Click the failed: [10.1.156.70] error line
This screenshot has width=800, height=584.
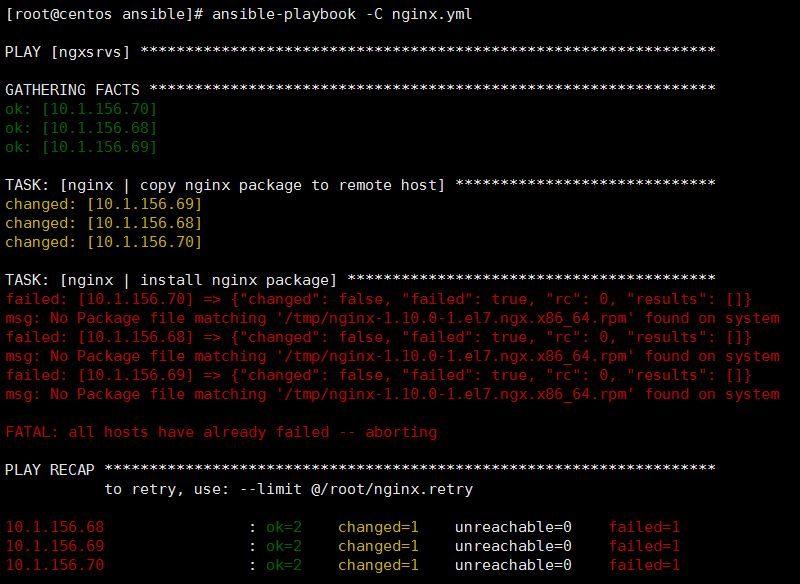coord(379,299)
